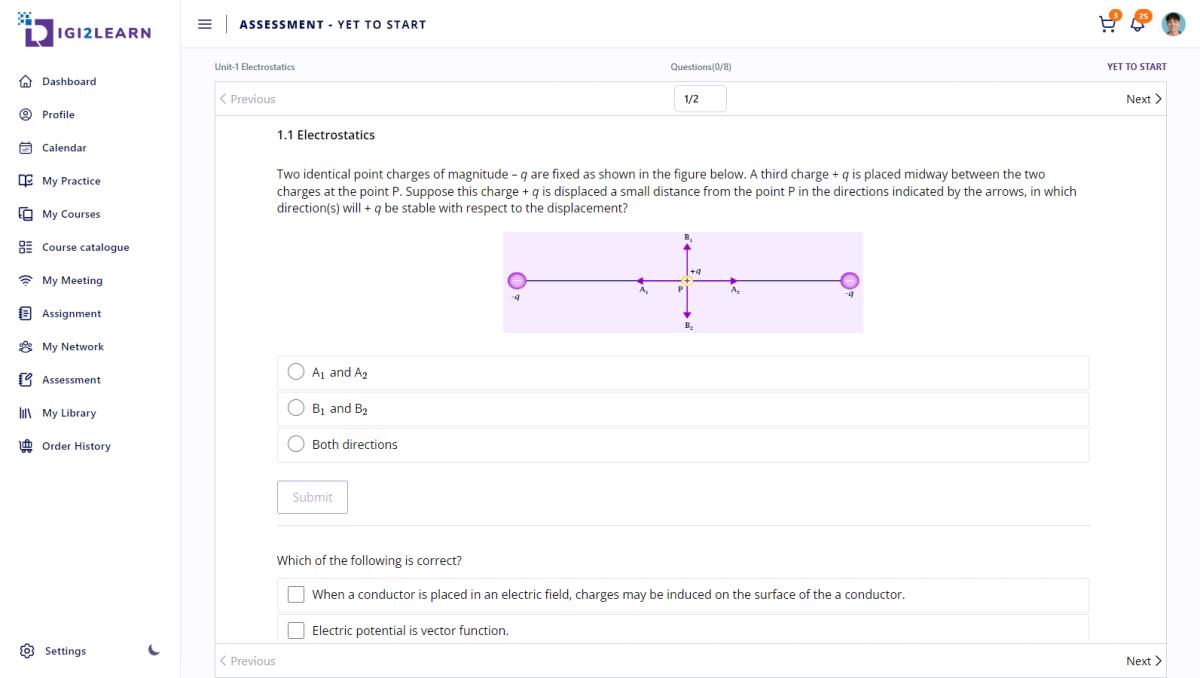Advance with the top Next chevron
The image size is (1200, 678).
(1141, 99)
